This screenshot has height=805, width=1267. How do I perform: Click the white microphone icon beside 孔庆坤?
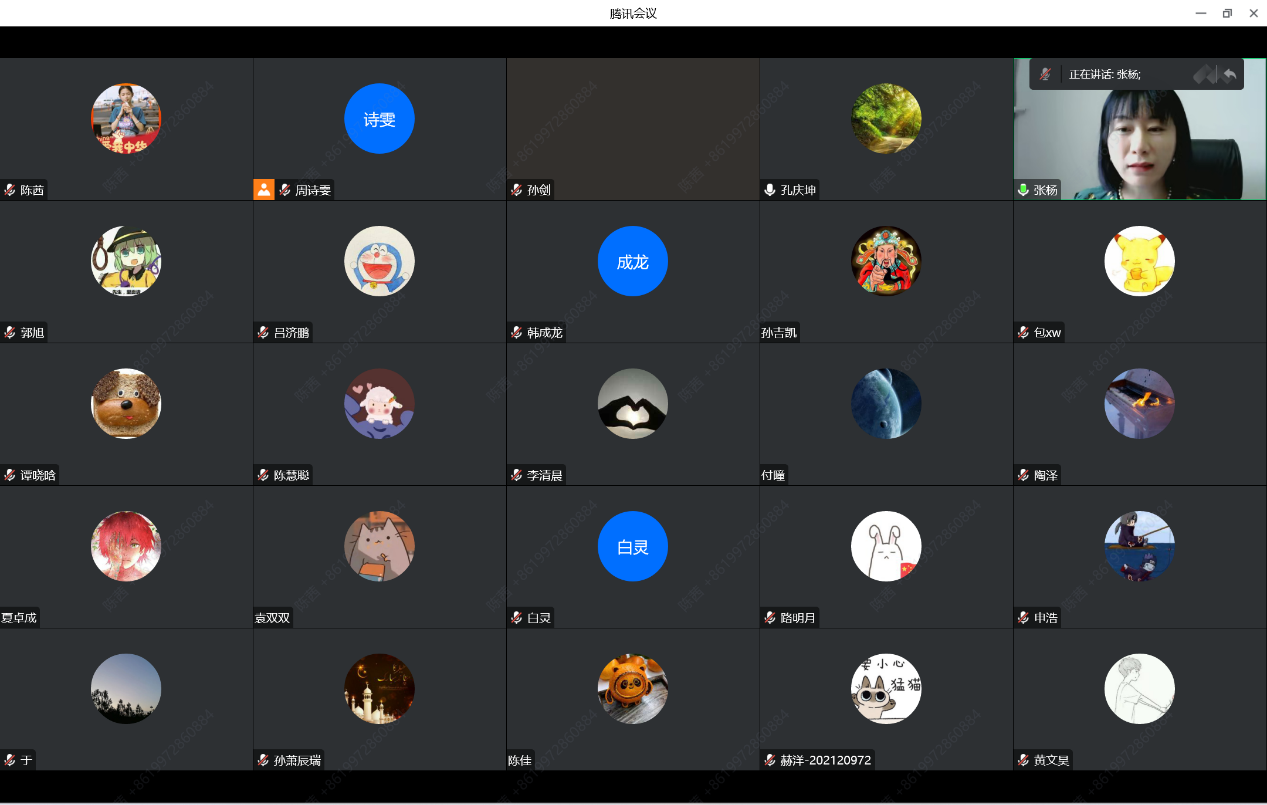tap(770, 190)
